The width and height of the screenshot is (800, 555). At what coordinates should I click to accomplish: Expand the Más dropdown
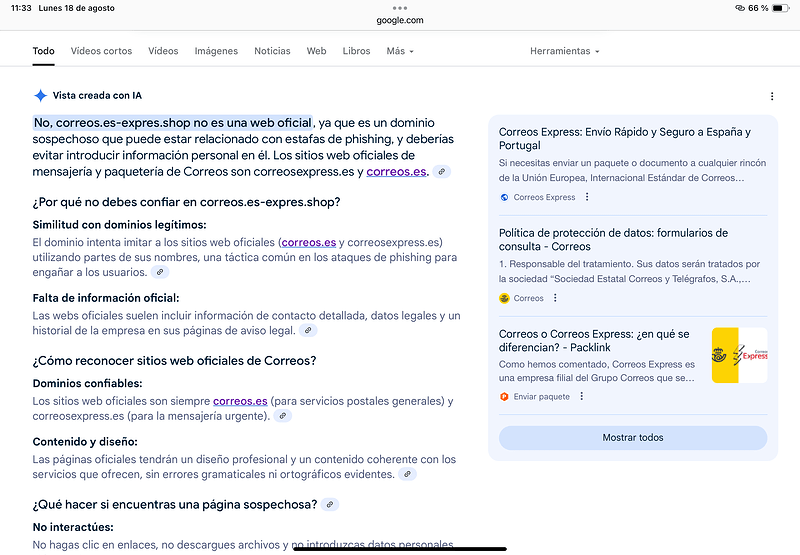click(x=400, y=51)
